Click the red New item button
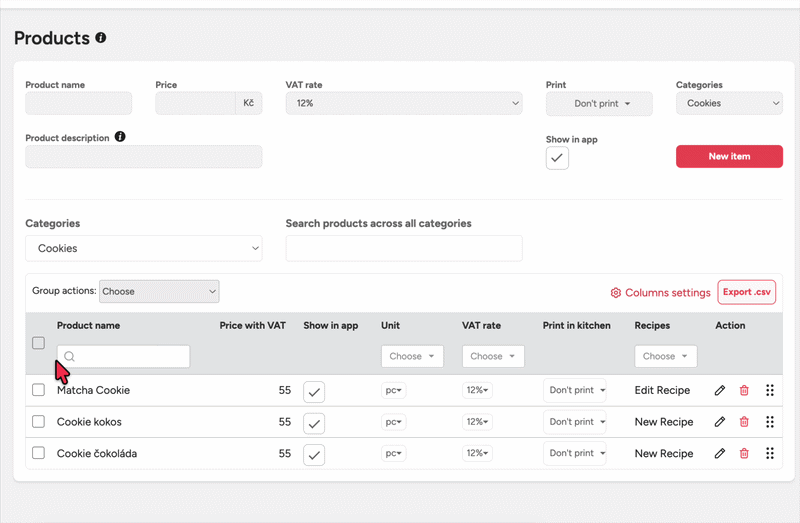 coord(729,157)
